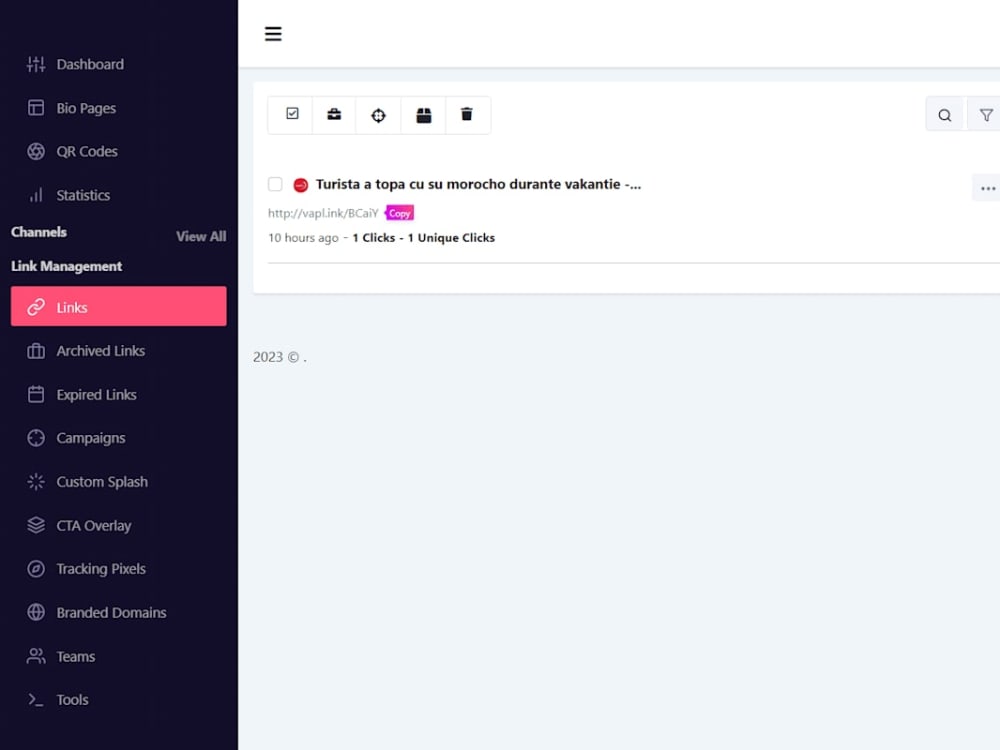Select the Tracking Pixels icon
The height and width of the screenshot is (750, 1000).
[35, 569]
